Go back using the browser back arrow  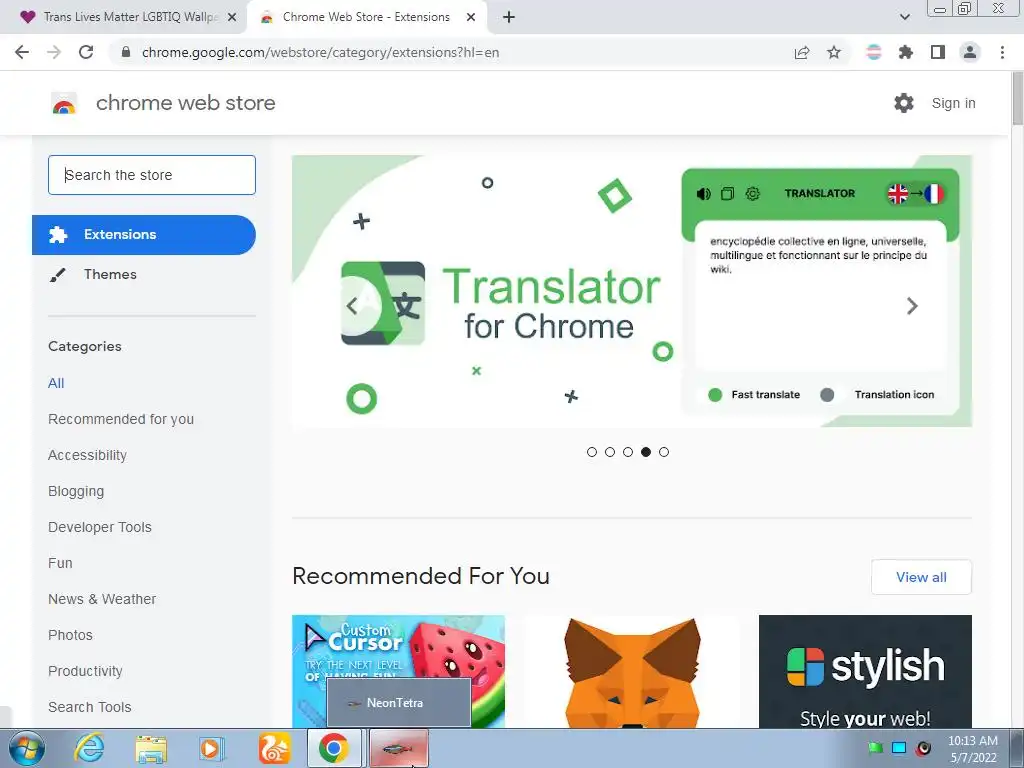[x=22, y=52]
